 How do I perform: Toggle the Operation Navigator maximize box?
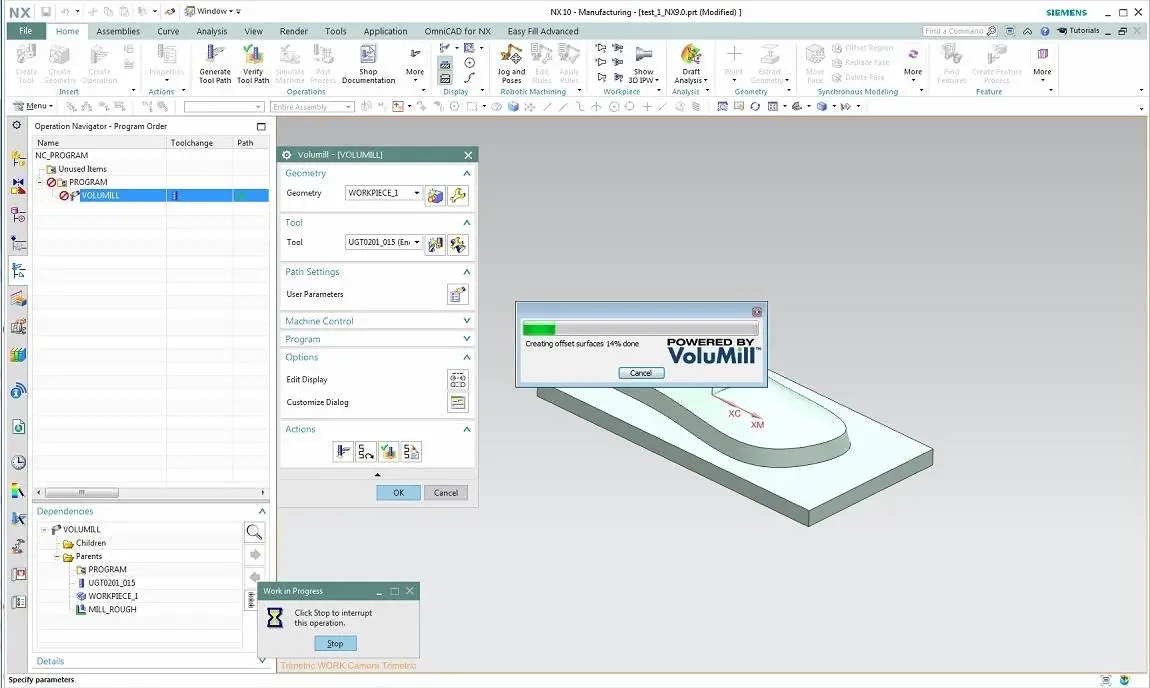pos(261,126)
